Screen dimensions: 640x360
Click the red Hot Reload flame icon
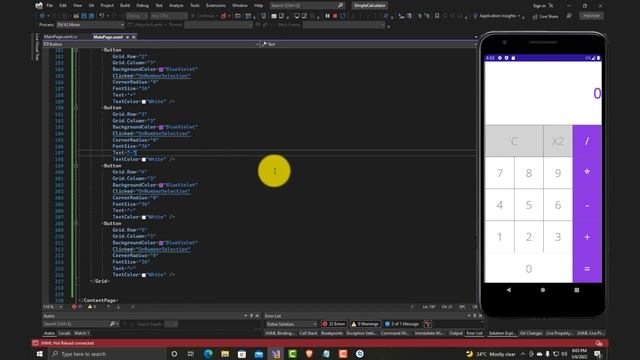pyautogui.click(x=223, y=16)
